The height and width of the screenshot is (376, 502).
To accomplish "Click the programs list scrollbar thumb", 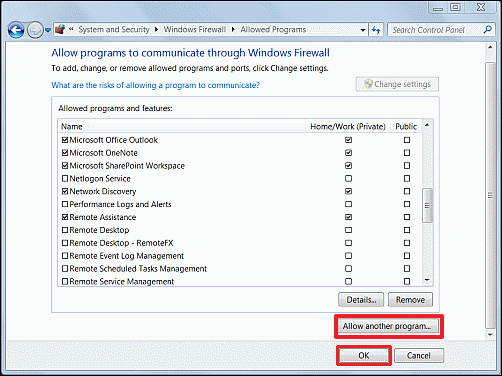I will coord(427,205).
